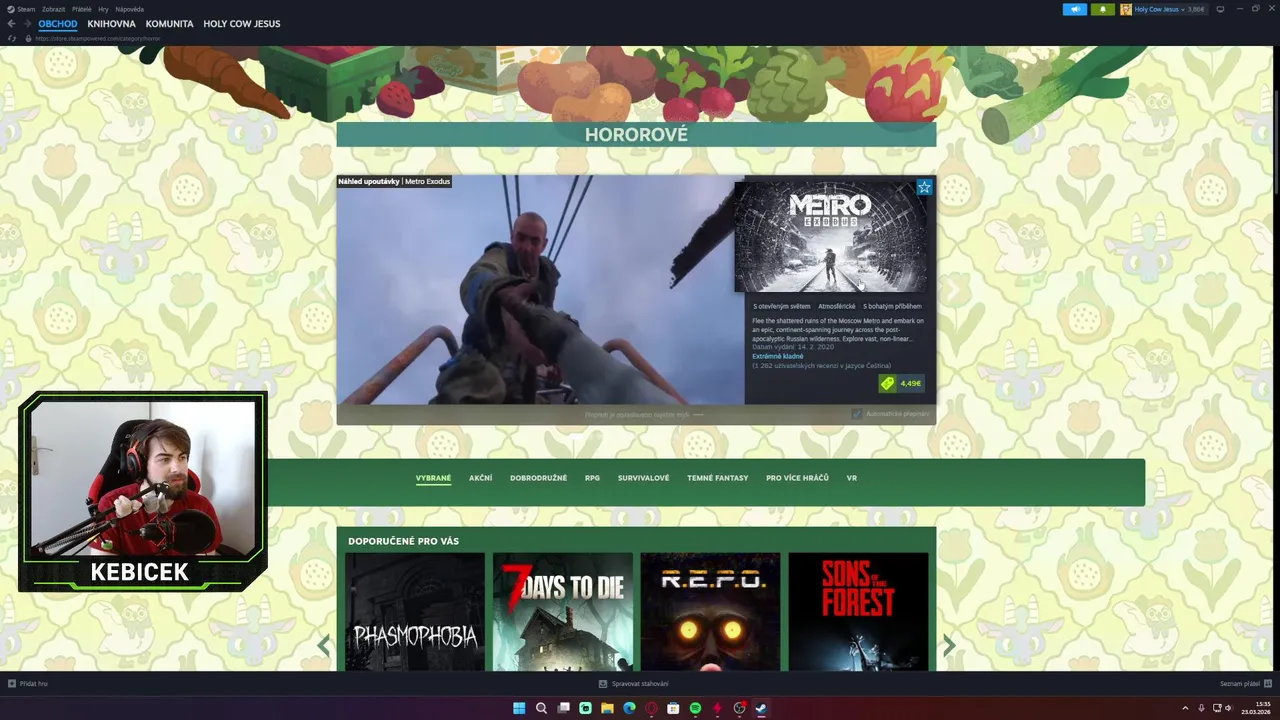Viewport: 1280px width, 720px height.
Task: Select the PRO VÍCE HRÁČŮ category tab
Action: point(797,478)
